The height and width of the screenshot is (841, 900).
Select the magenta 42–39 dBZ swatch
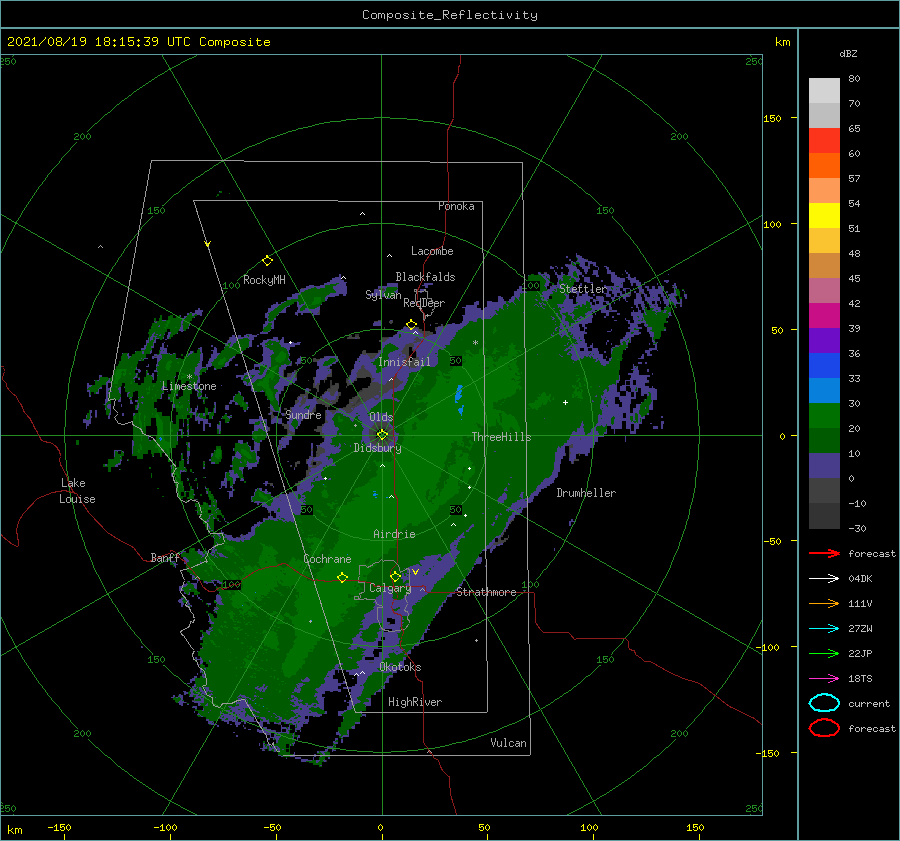click(x=824, y=316)
